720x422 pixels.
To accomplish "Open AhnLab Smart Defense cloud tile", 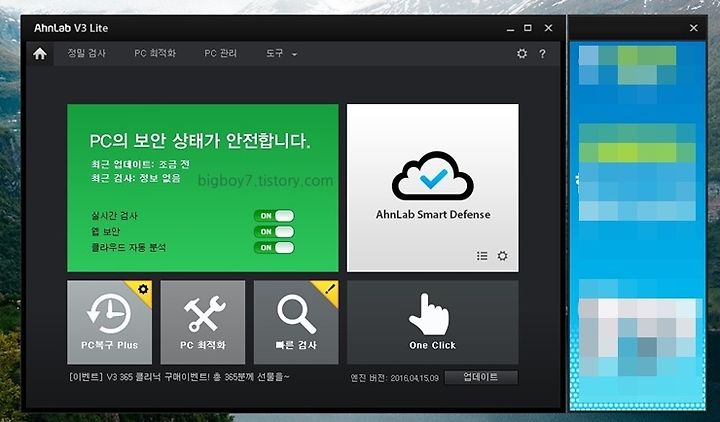I will pyautogui.click(x=433, y=187).
